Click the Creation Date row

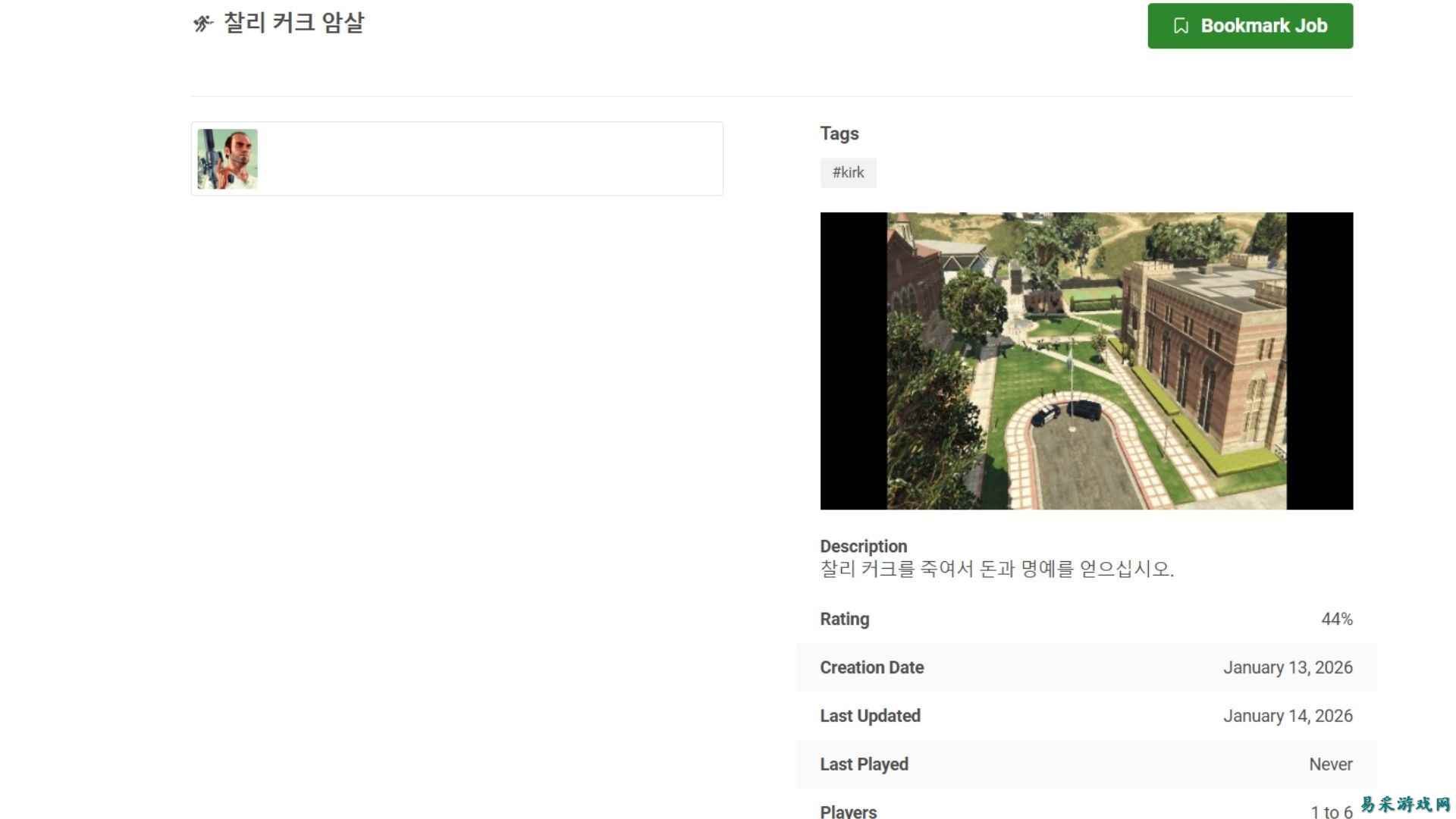1084,667
